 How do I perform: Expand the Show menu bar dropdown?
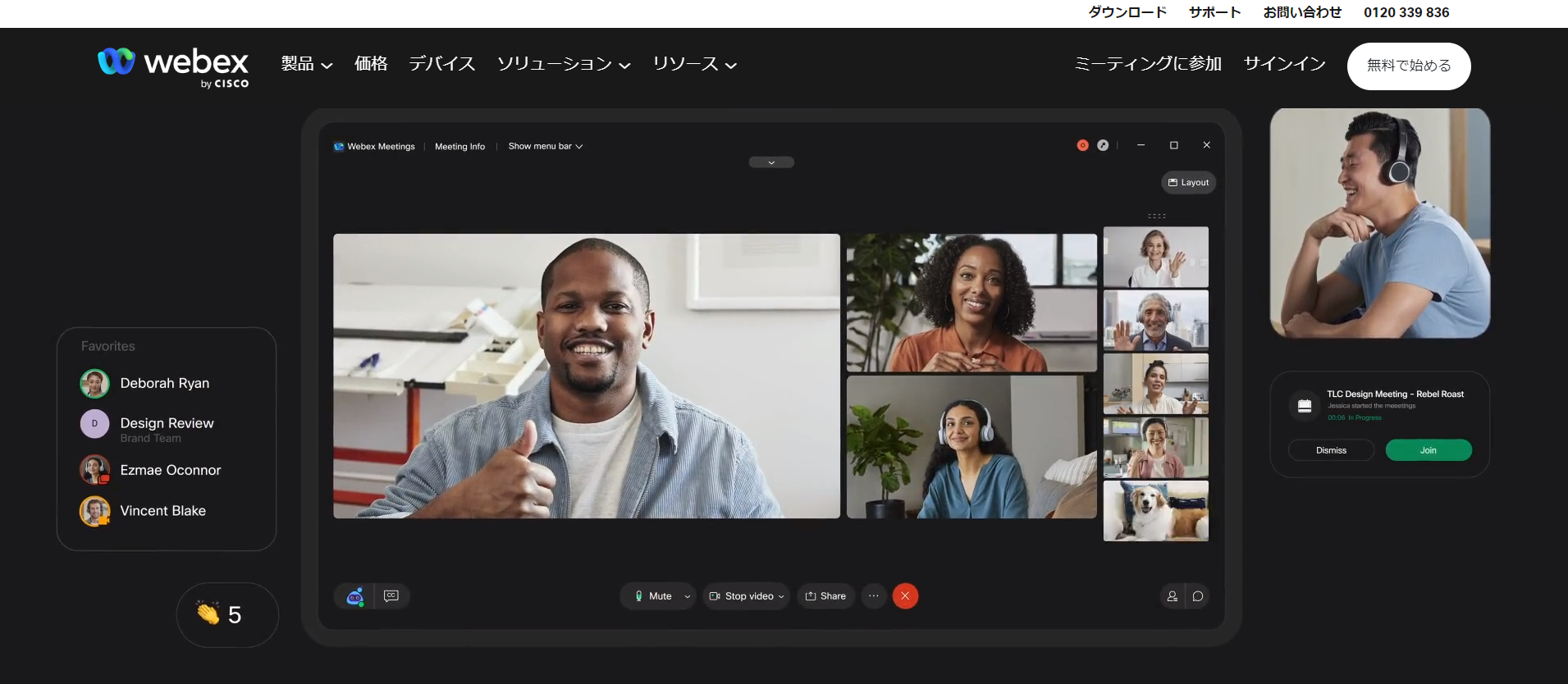tap(546, 146)
